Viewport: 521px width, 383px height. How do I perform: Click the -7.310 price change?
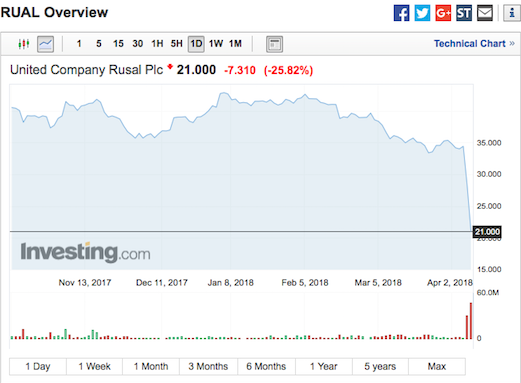(240, 70)
